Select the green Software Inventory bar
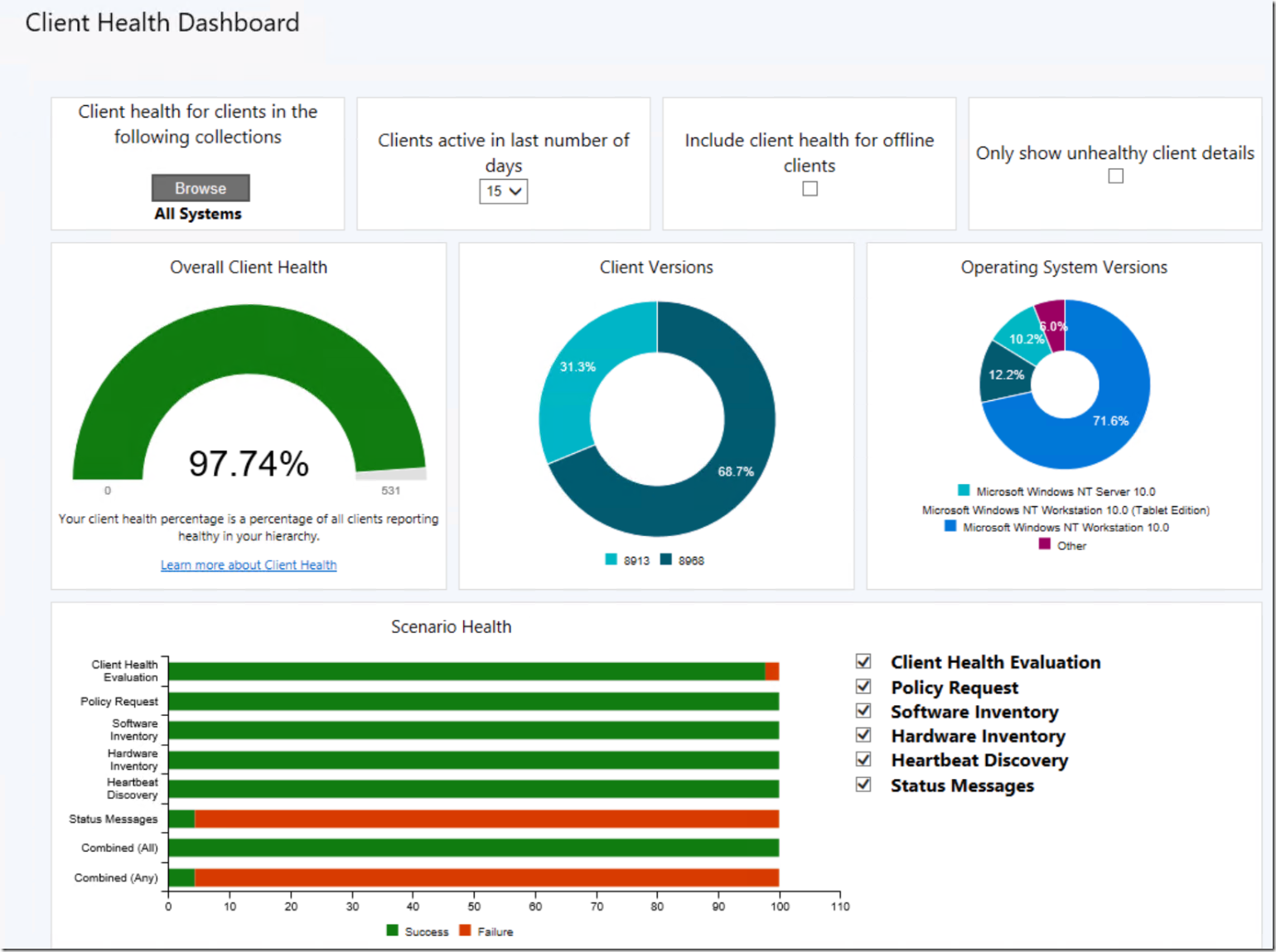The width and height of the screenshot is (1276, 952). point(473,730)
